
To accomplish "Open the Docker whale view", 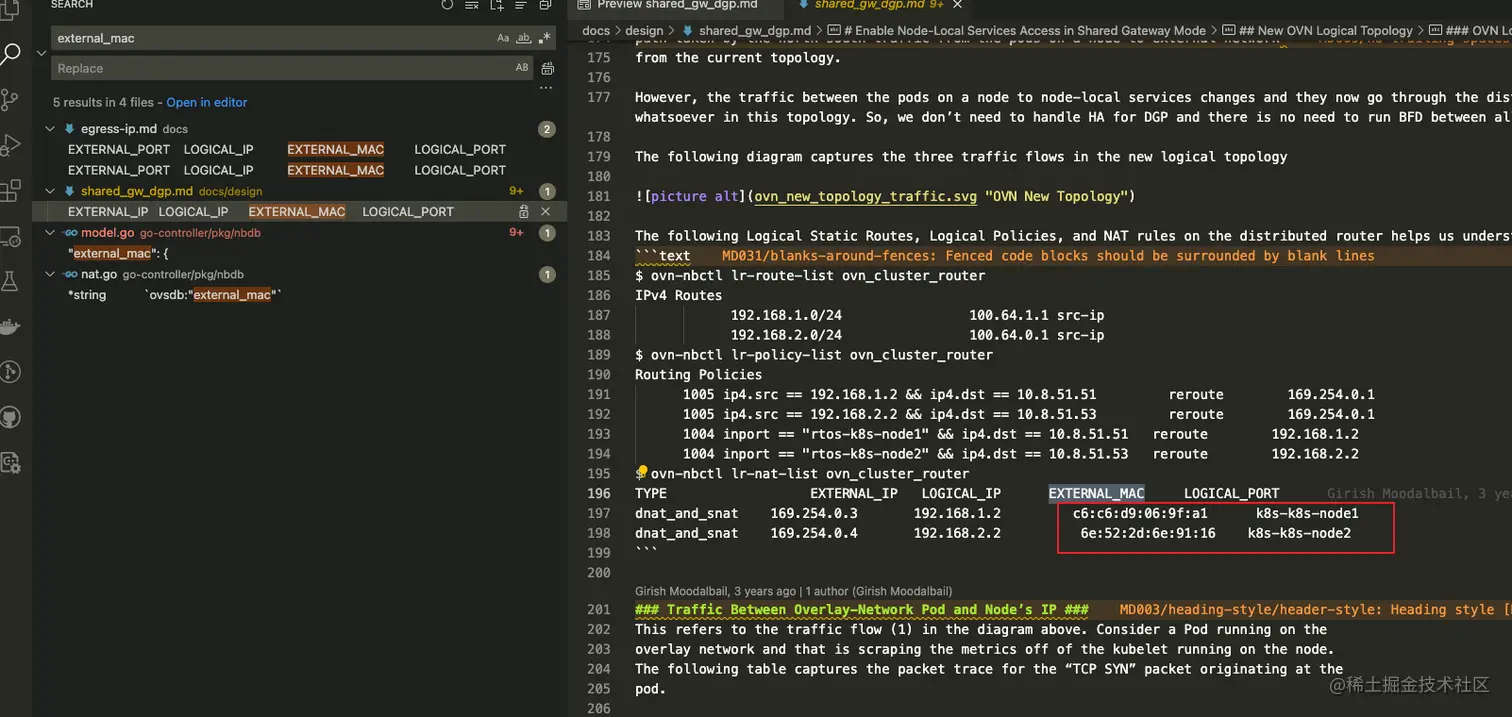I will click(x=10, y=327).
